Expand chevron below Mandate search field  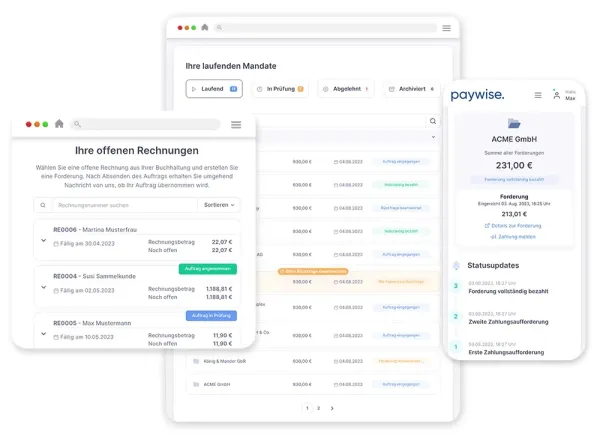click(x=433, y=137)
